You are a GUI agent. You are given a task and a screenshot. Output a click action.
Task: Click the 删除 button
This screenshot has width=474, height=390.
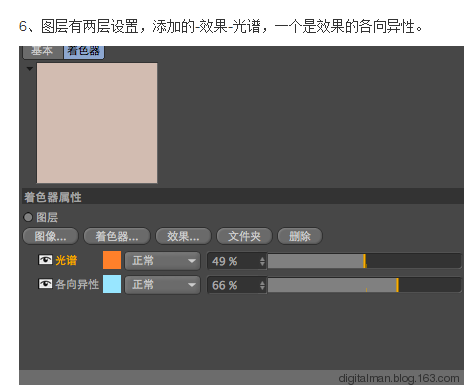coord(300,237)
